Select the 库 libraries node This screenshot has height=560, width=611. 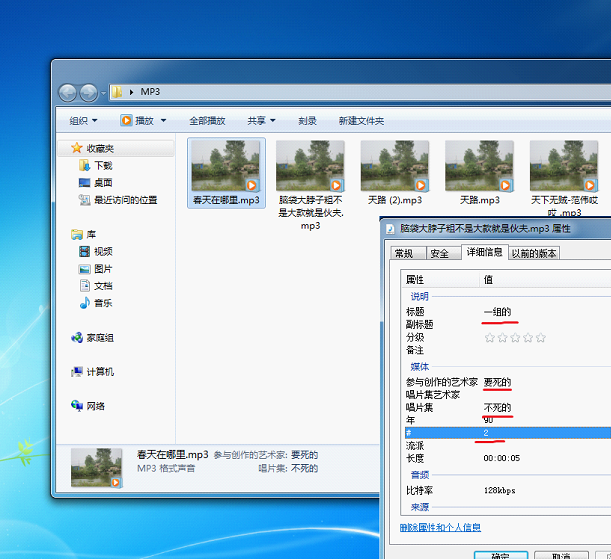click(84, 234)
